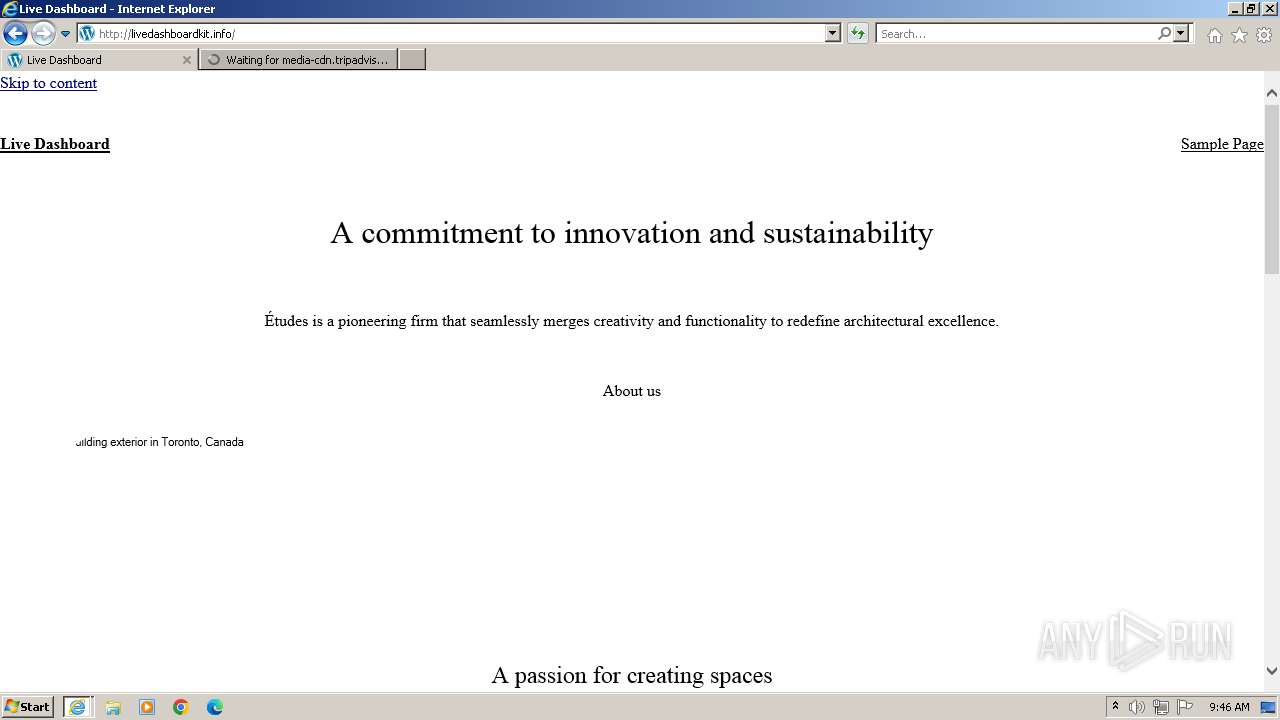Click the Show desktop button
Image resolution: width=1280 pixels, height=720 pixels.
point(1269,707)
